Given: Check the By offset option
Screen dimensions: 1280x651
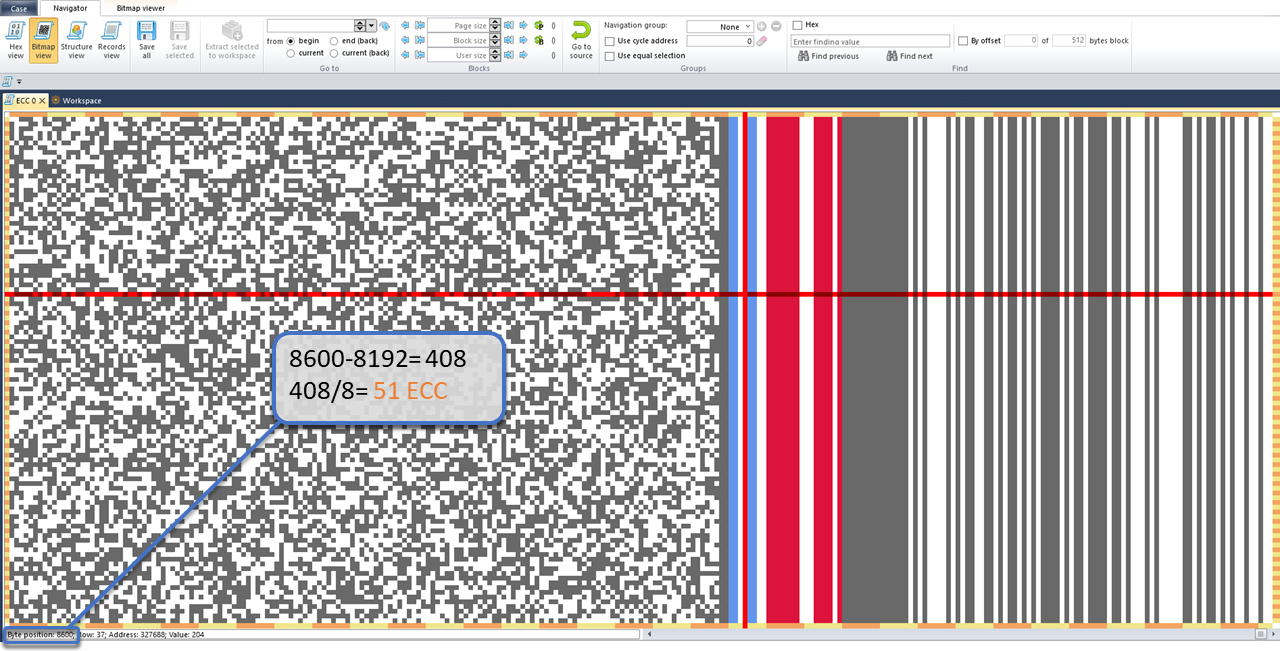Looking at the screenshot, I should (x=962, y=41).
